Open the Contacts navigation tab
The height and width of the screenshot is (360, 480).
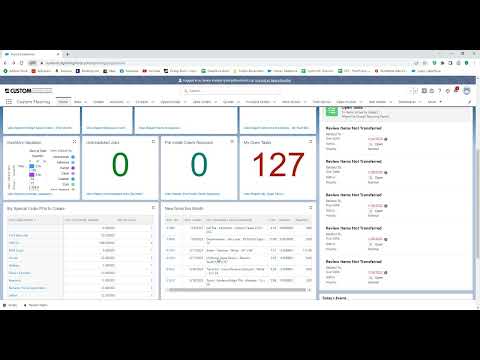pyautogui.click(x=142, y=102)
